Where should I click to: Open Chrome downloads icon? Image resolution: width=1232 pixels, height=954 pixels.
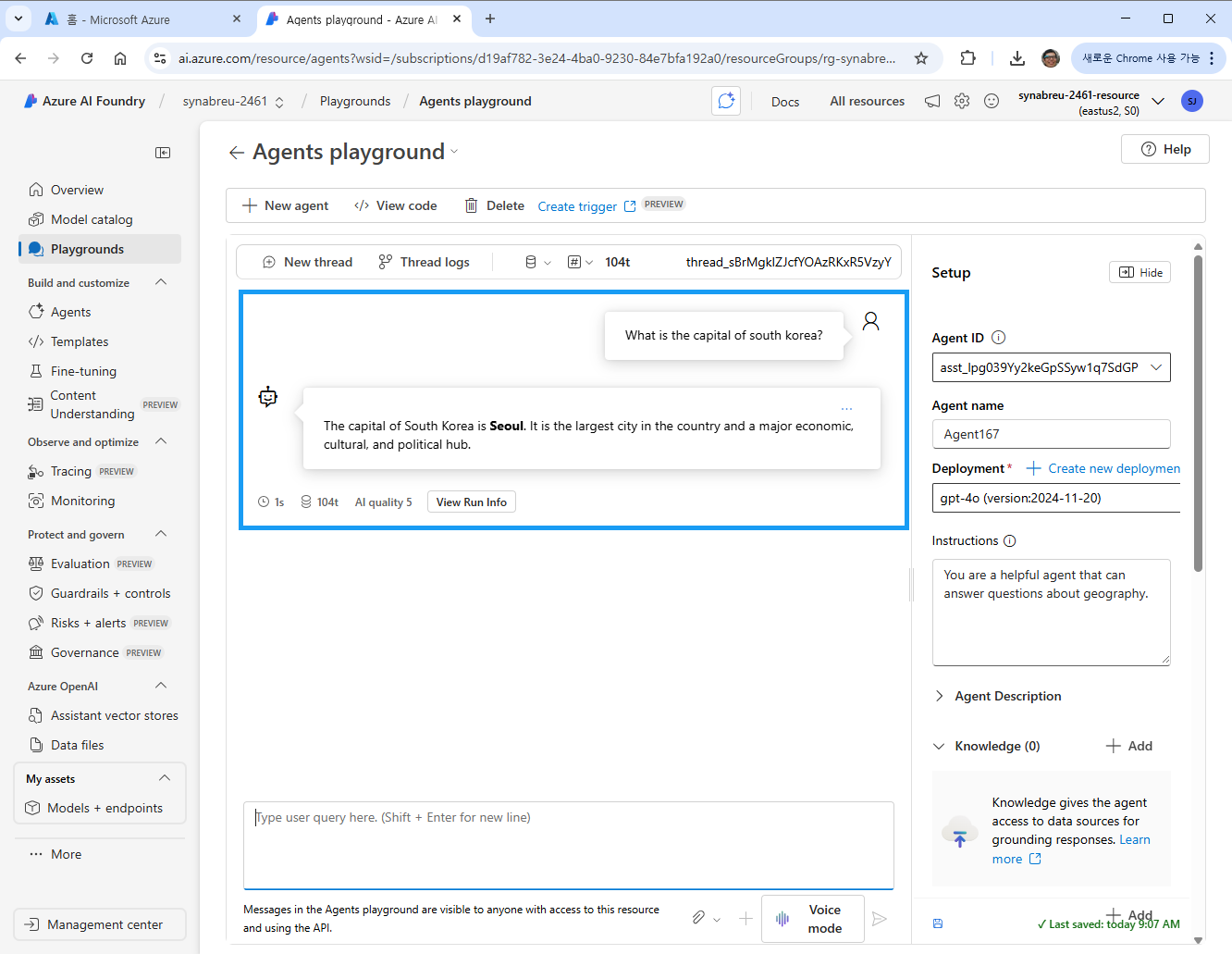pos(1017,58)
